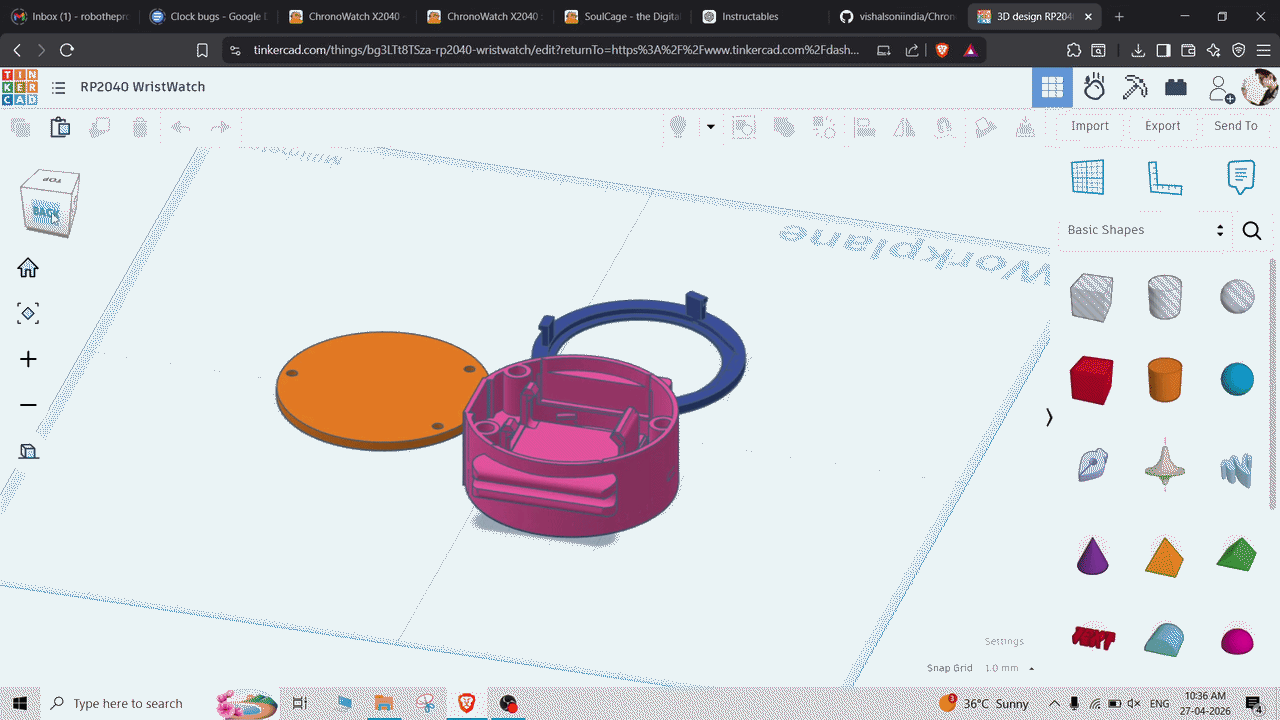Viewport: 1280px width, 720px height.
Task: Click the Export button
Action: 1163,126
